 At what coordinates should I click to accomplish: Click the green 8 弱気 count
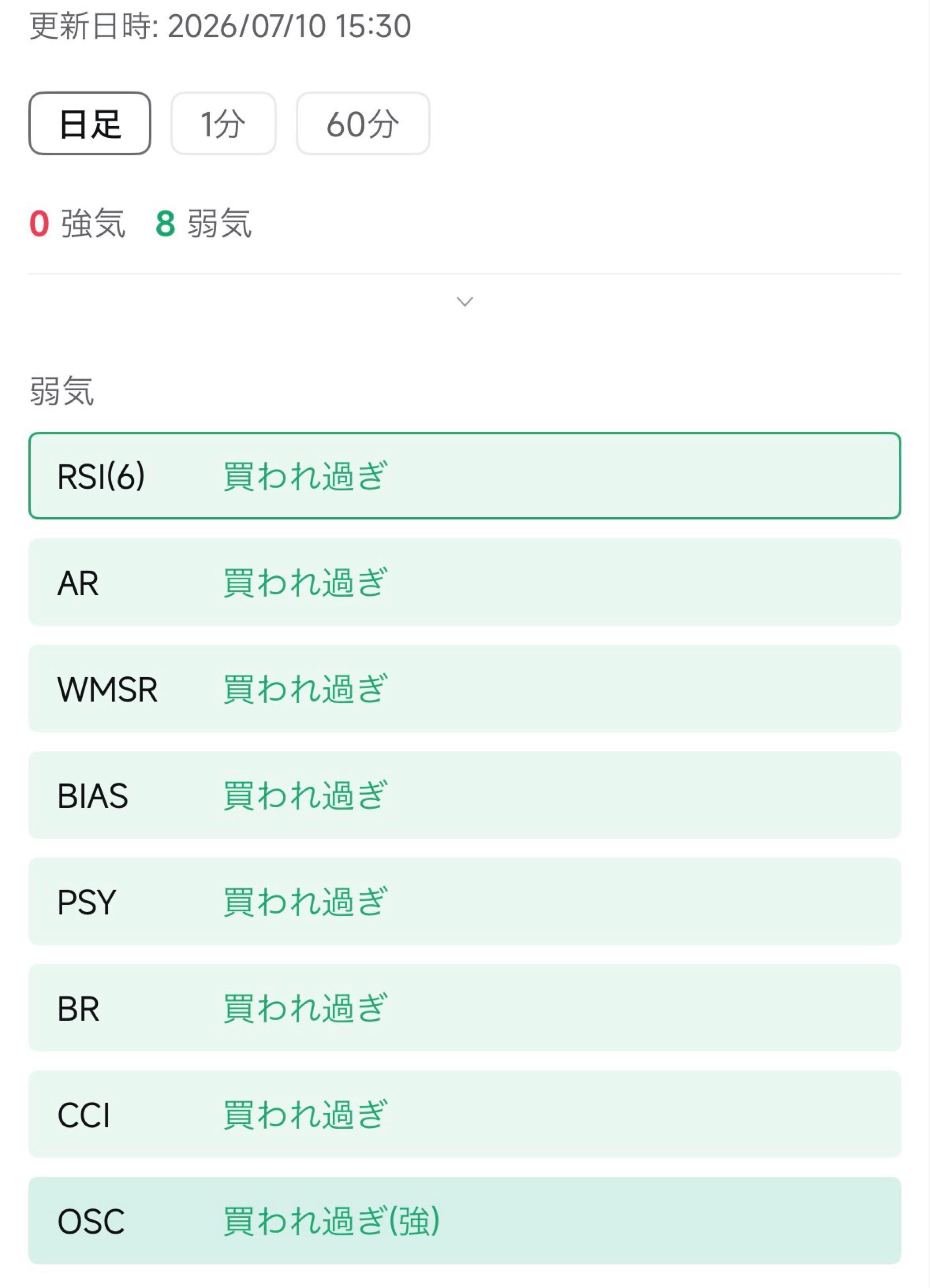(203, 223)
